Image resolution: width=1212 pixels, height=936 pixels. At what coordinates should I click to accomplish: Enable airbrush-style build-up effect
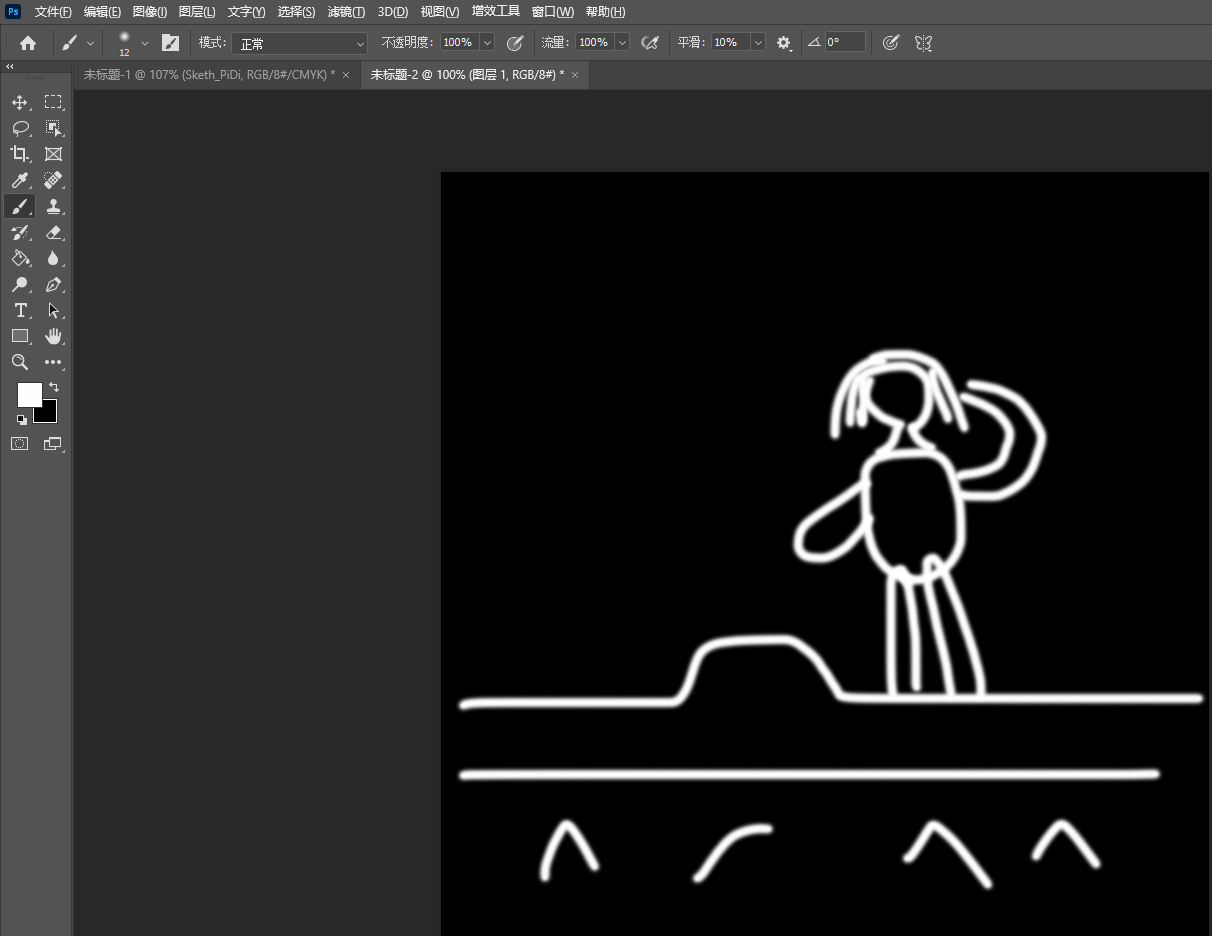click(x=650, y=43)
